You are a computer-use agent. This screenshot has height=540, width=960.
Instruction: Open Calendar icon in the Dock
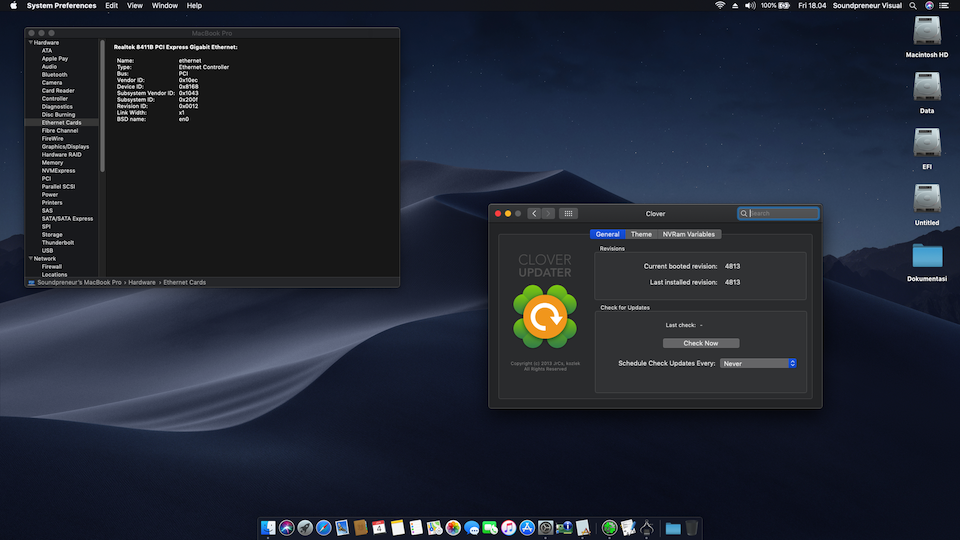[379, 528]
